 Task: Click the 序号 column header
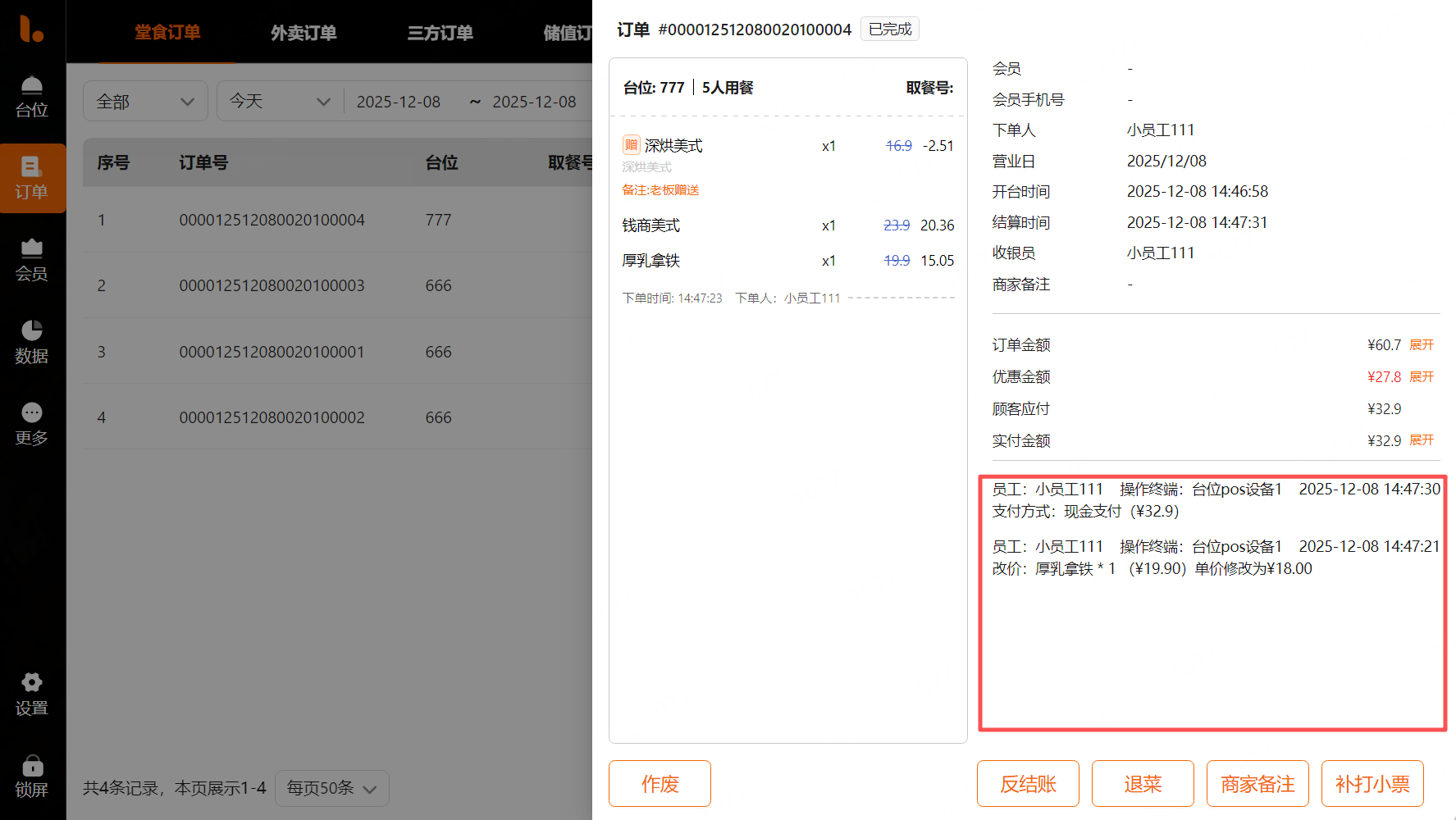(x=113, y=162)
